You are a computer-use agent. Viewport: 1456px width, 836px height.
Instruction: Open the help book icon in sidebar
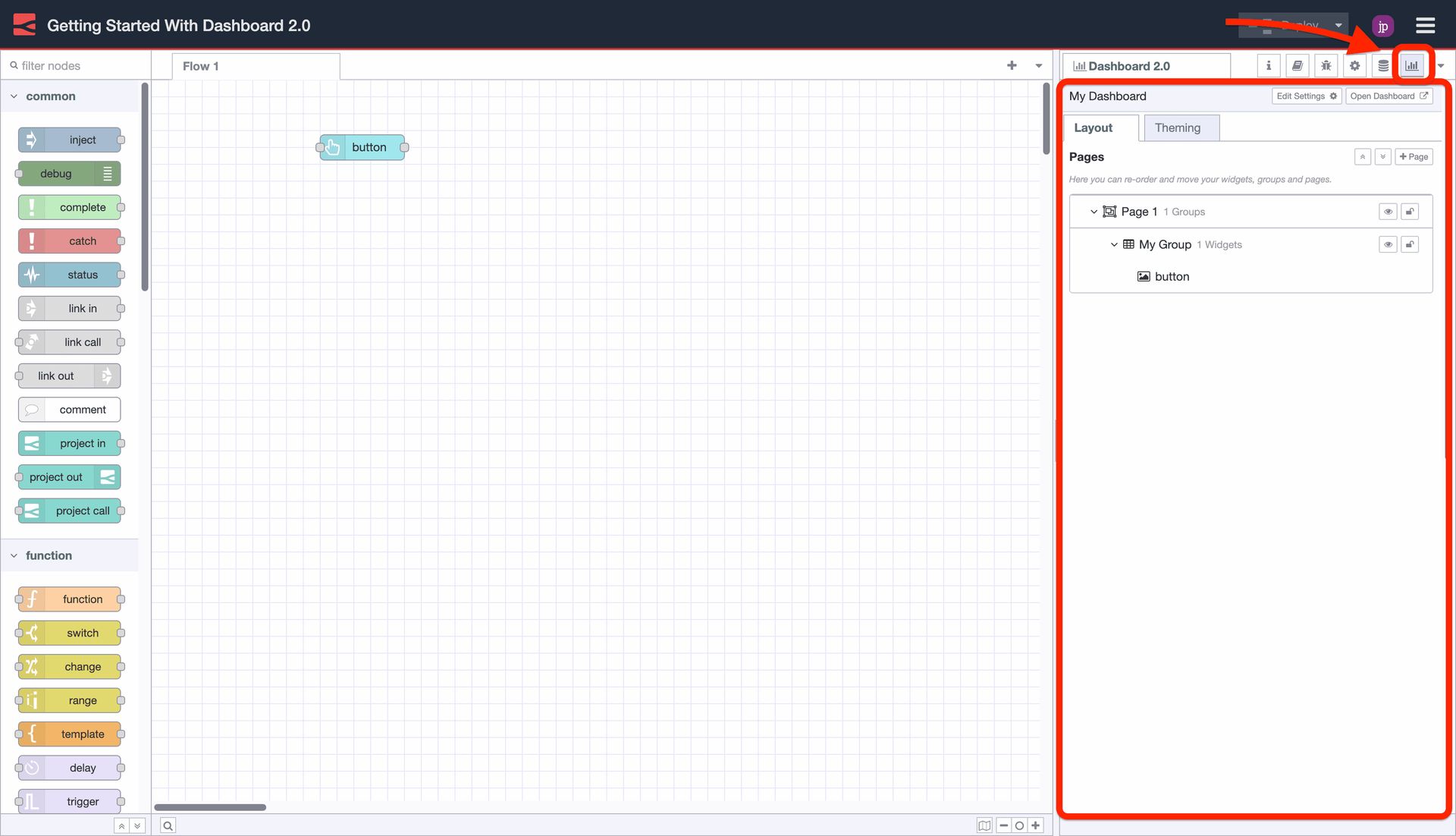pos(1297,65)
